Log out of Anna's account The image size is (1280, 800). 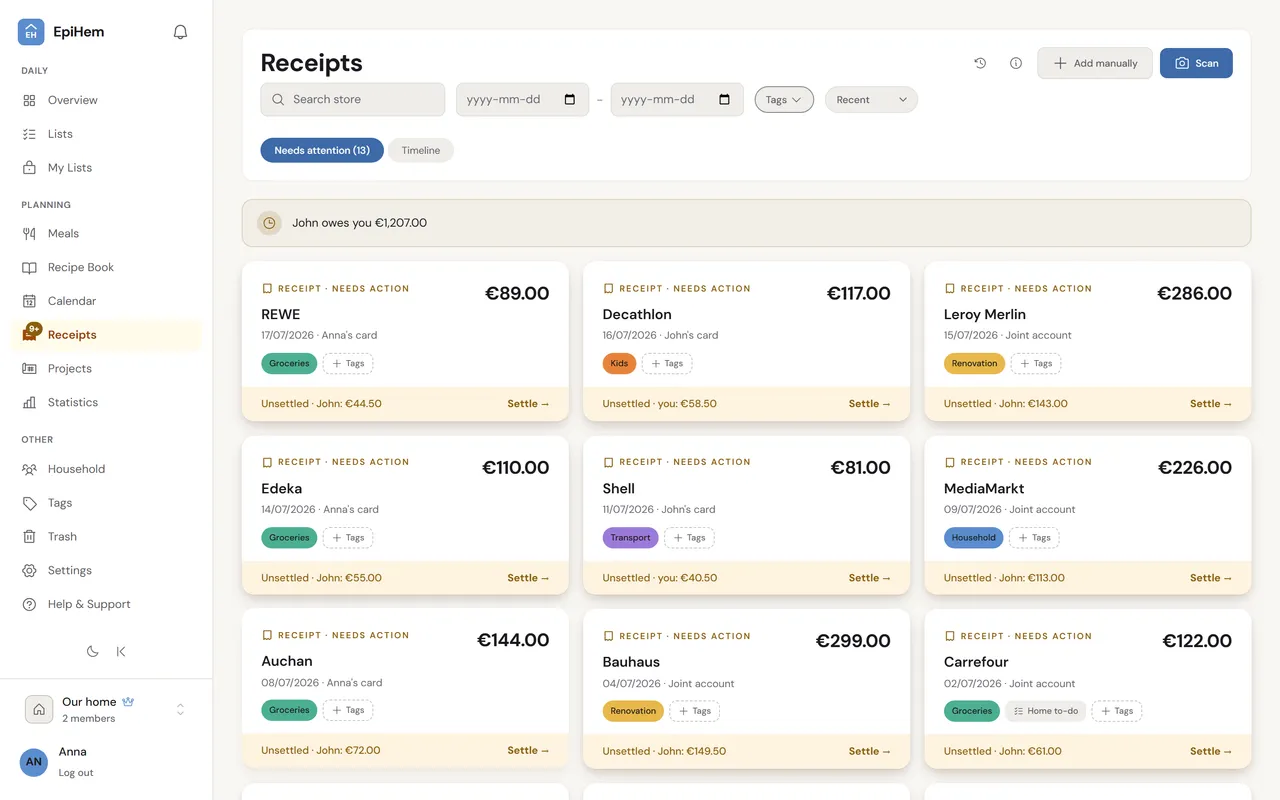[x=76, y=773]
